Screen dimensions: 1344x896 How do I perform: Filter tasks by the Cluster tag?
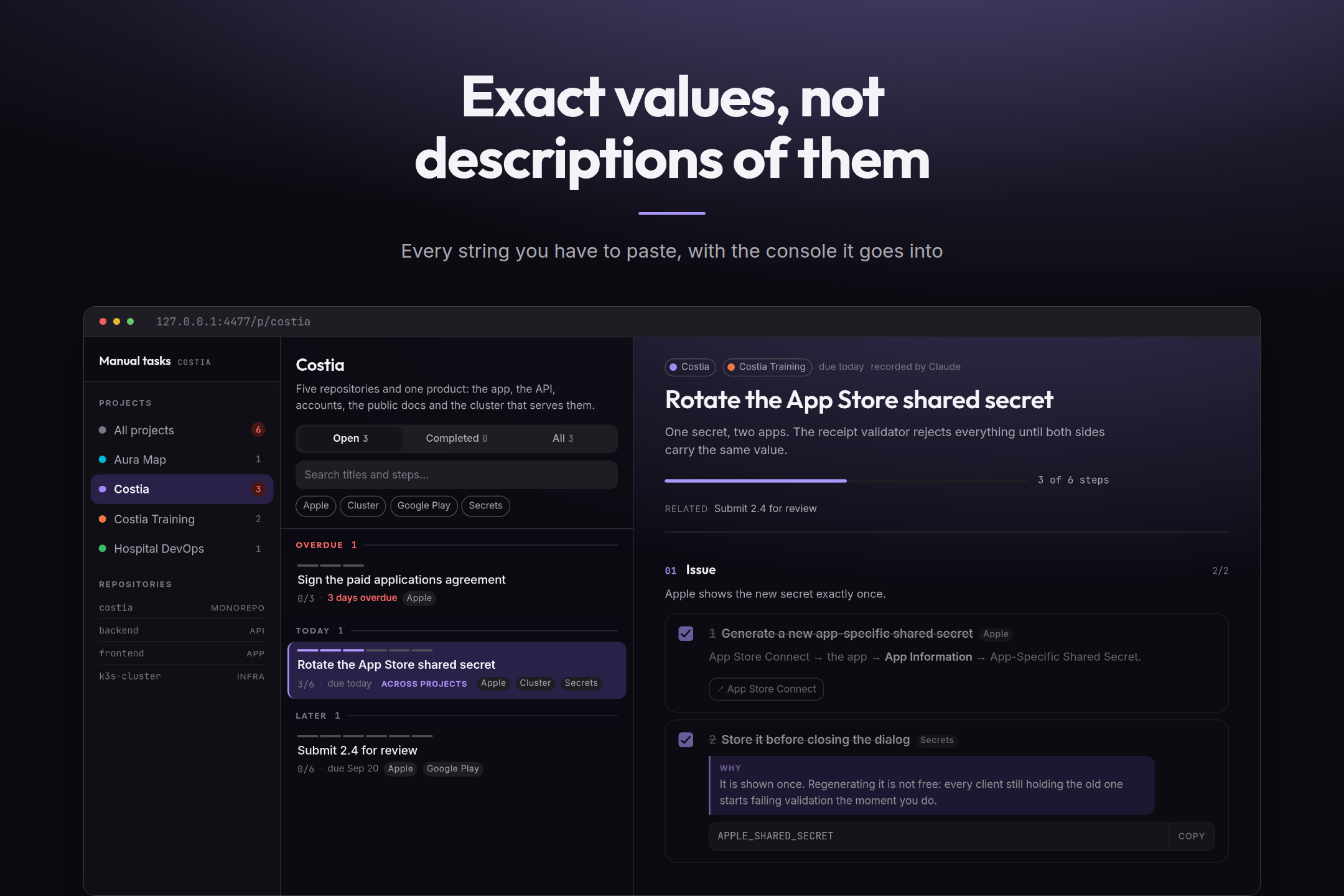[363, 506]
